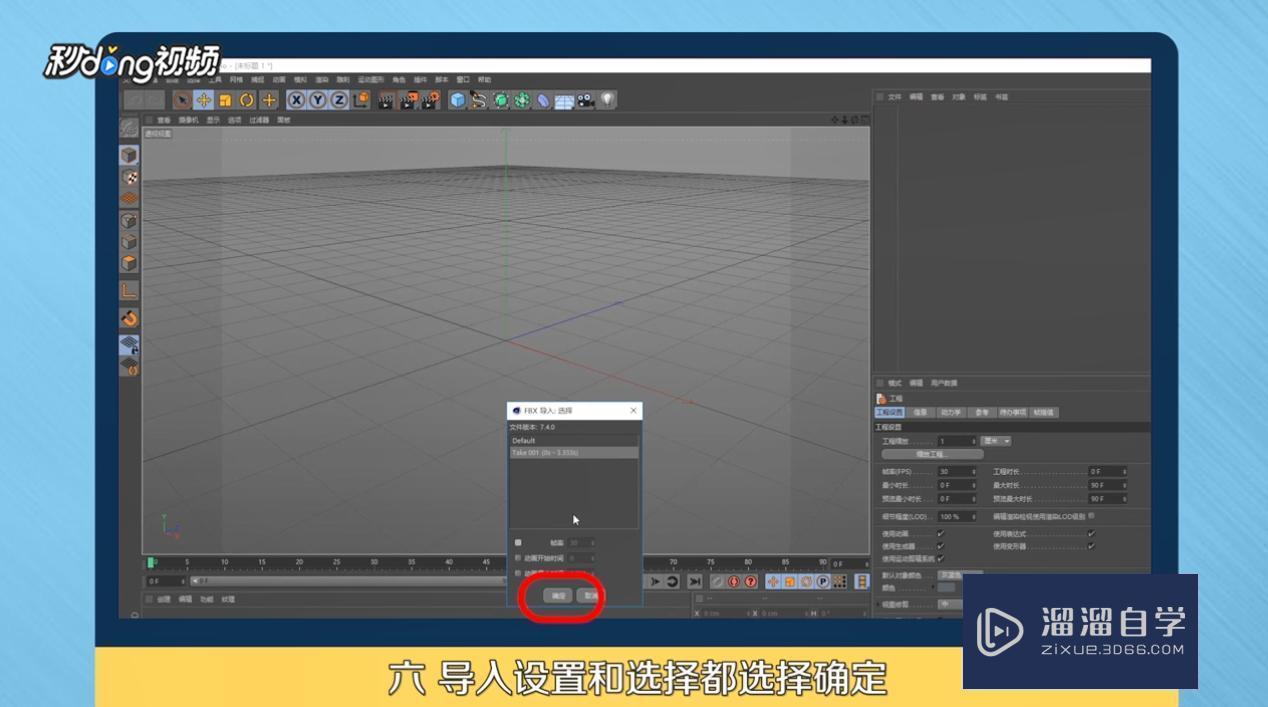Toggle the X axis lock
The height and width of the screenshot is (707, 1268).
296,100
